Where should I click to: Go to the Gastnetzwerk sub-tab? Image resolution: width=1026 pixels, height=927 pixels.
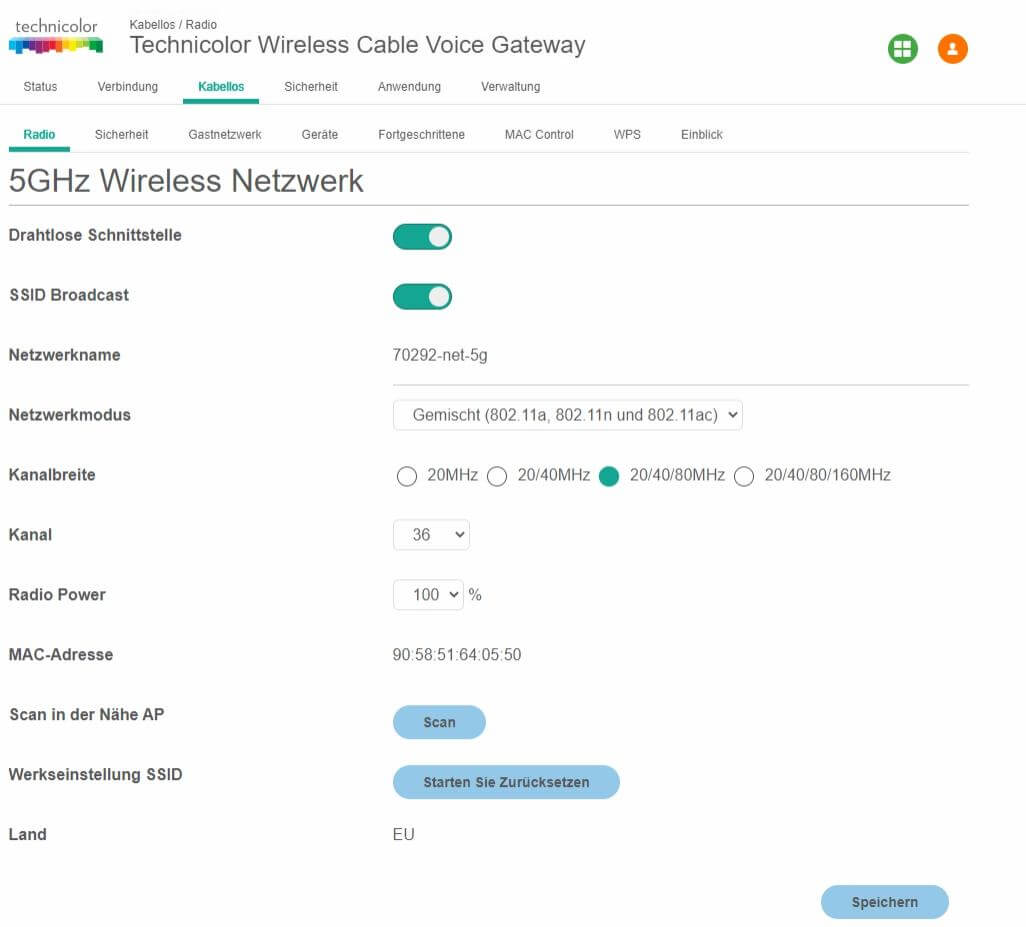225,135
